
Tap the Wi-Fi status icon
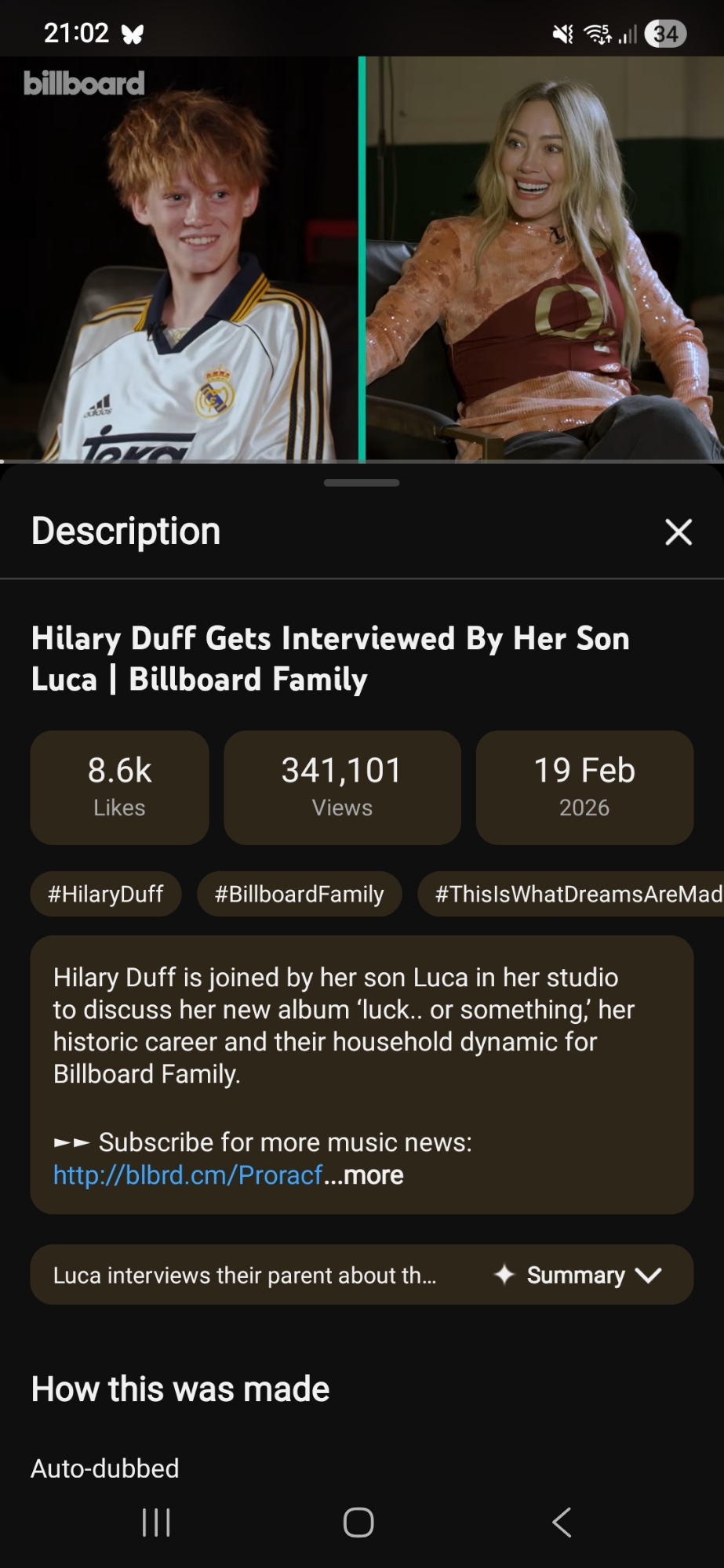point(598,34)
